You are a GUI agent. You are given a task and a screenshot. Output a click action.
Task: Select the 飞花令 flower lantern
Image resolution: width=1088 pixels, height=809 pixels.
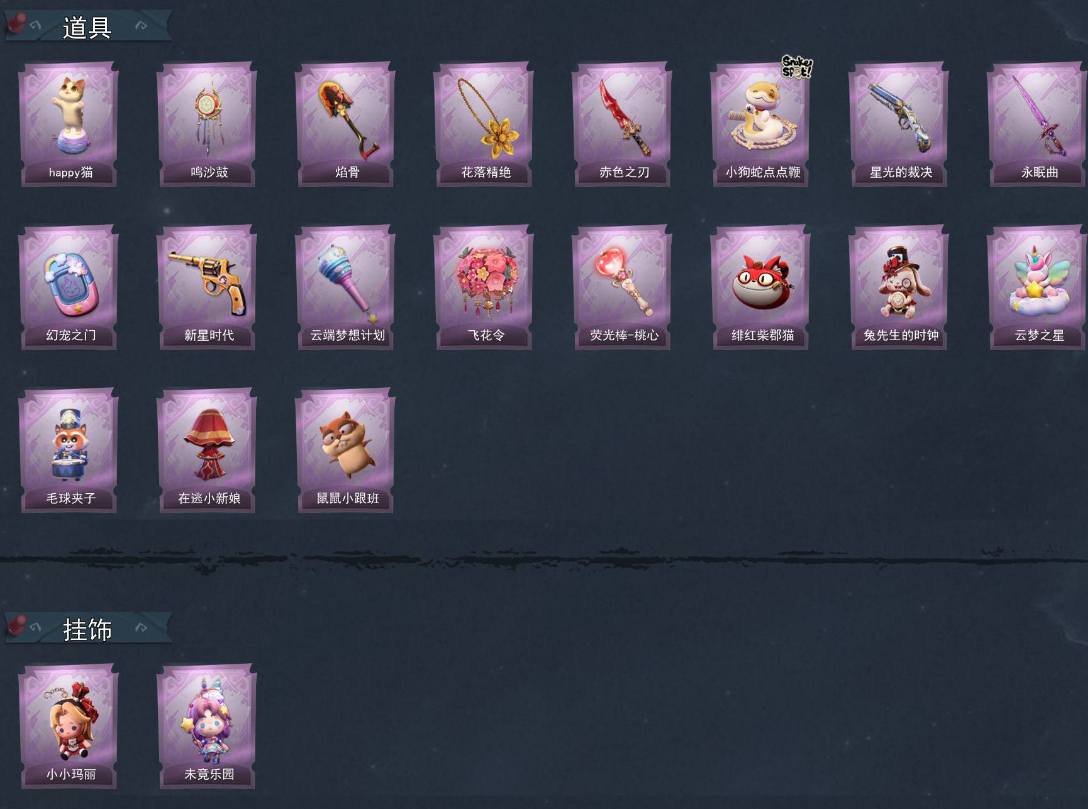(484, 287)
